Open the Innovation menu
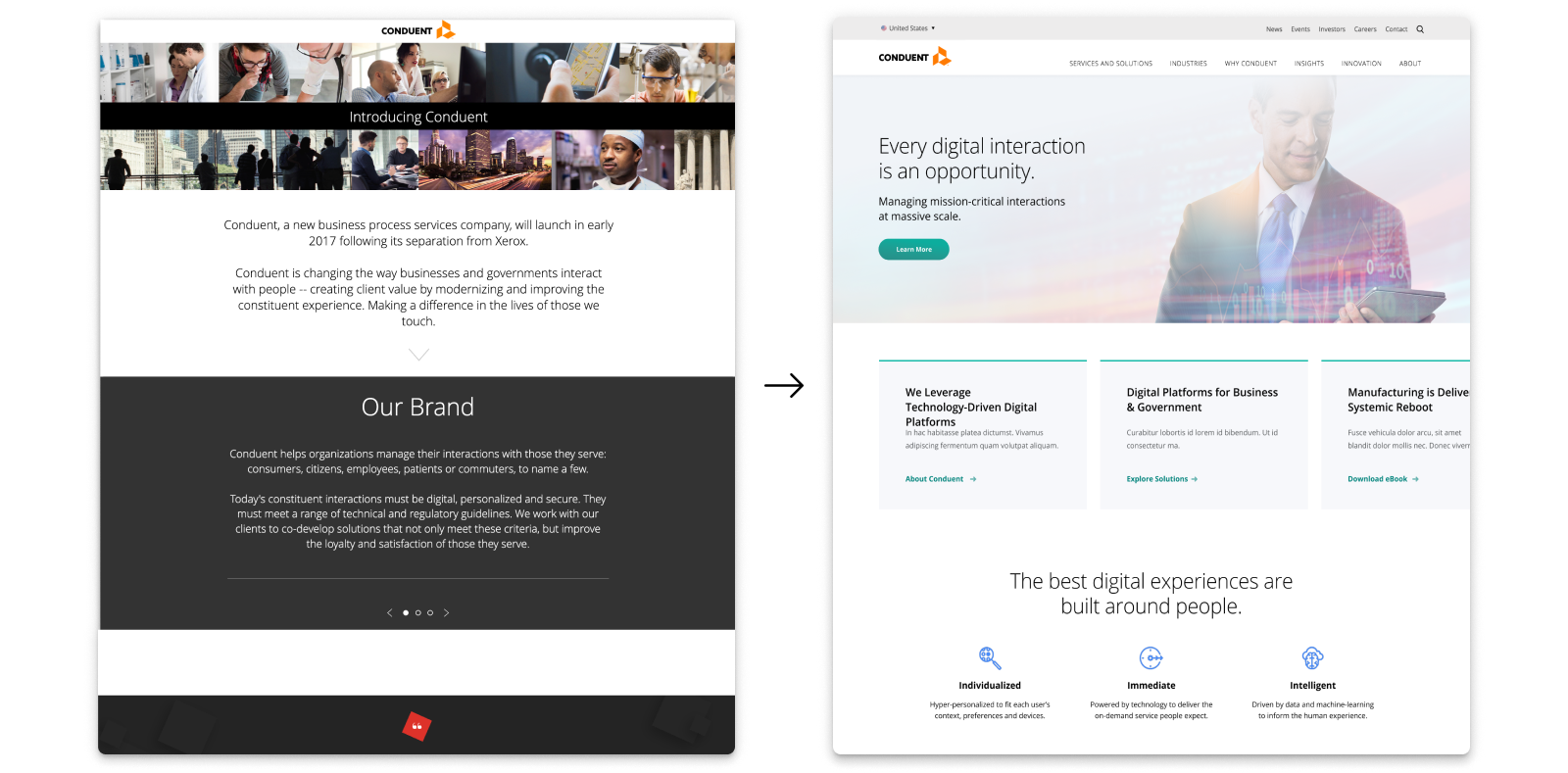This screenshot has width=1568, height=773. pyautogui.click(x=1361, y=64)
